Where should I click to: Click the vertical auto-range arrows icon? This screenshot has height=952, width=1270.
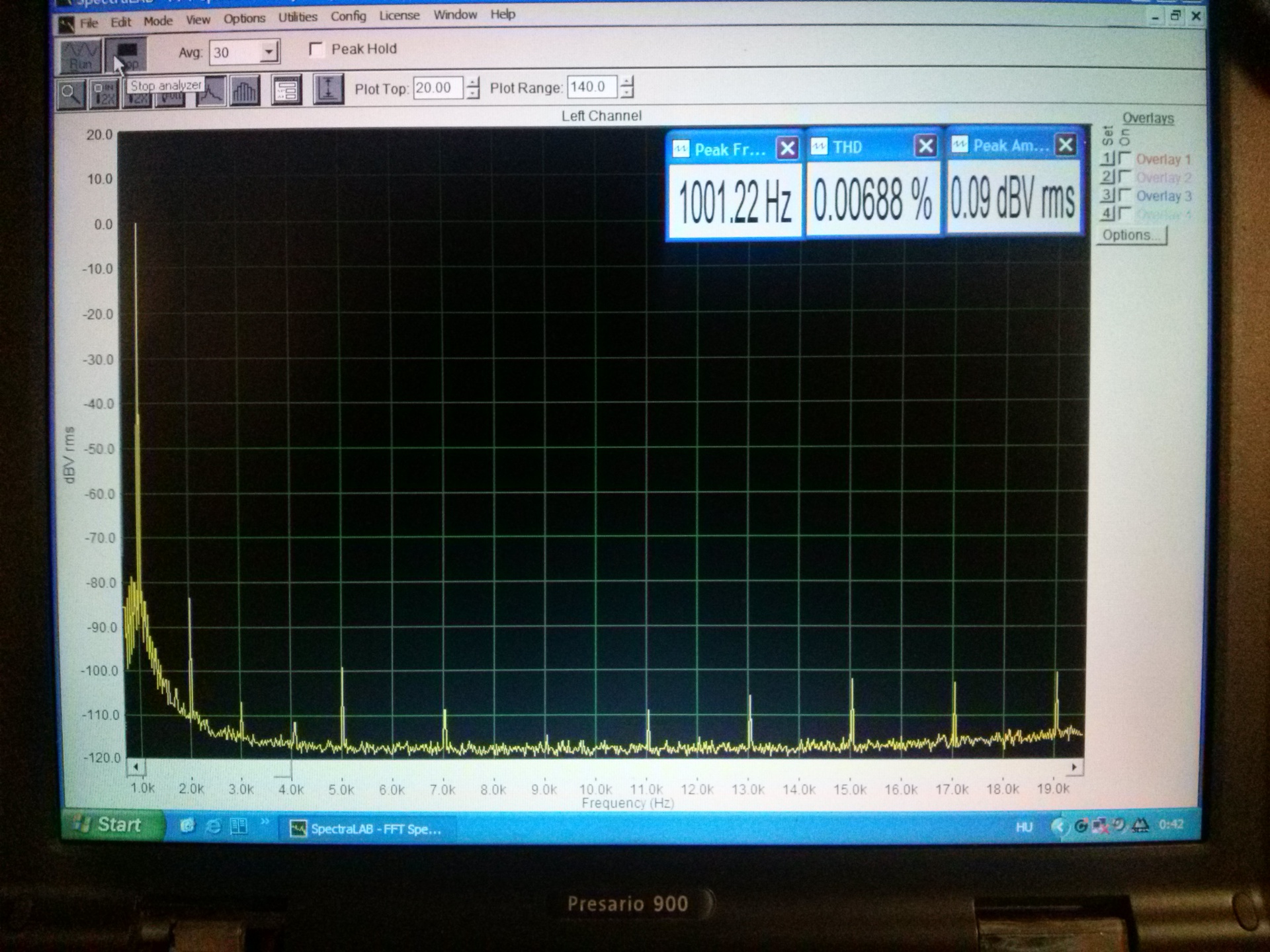coord(327,89)
